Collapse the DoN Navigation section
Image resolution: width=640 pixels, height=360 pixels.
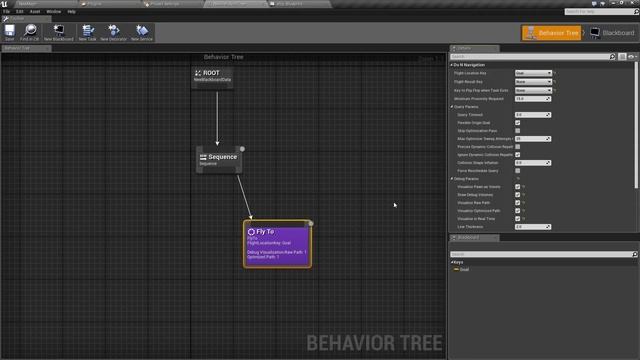tap(452, 65)
